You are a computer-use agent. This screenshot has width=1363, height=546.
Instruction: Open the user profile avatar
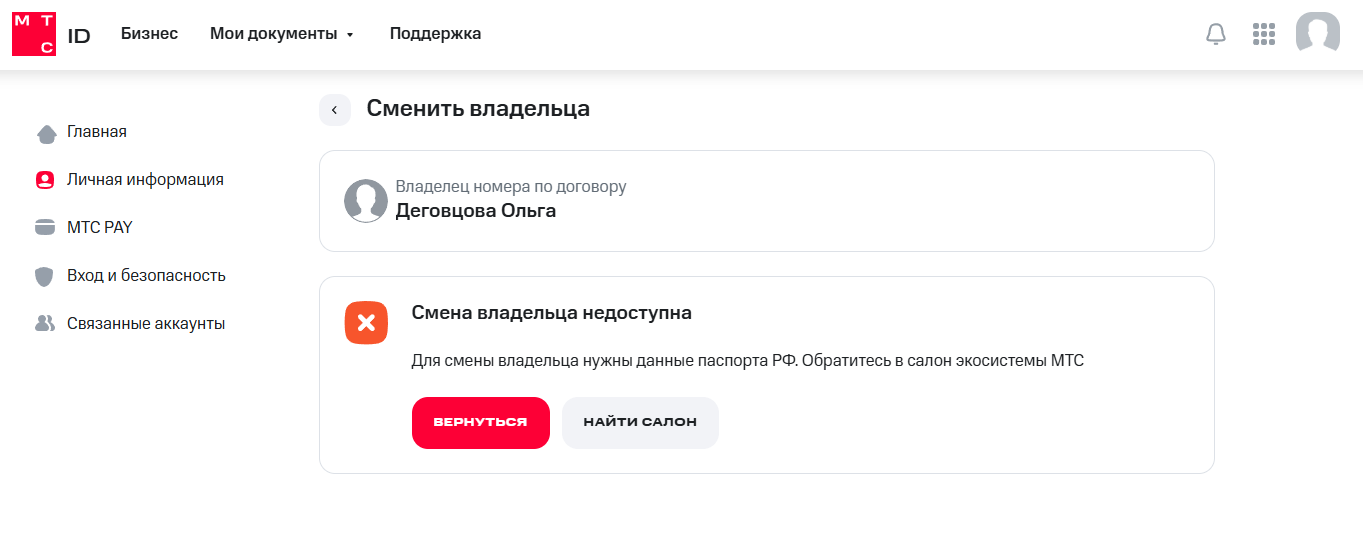click(1318, 33)
